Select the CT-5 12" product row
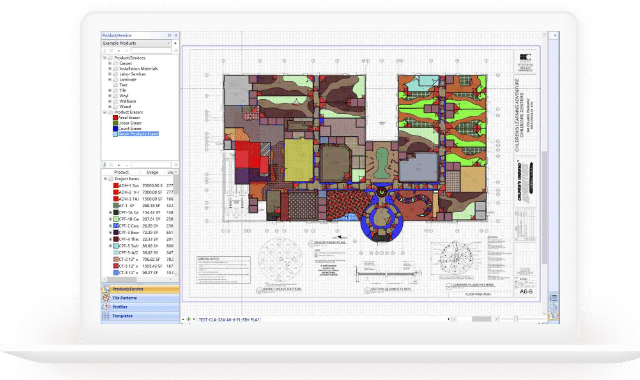 [138, 266]
